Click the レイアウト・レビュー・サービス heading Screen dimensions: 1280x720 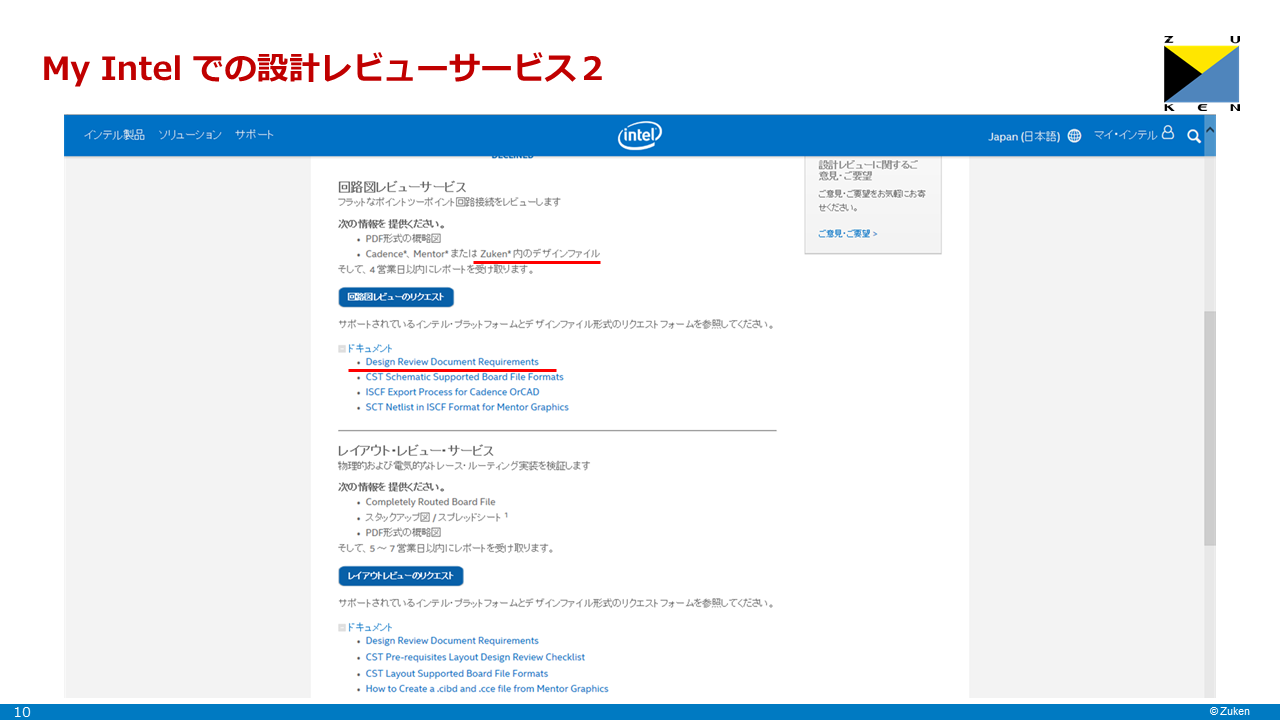(x=416, y=451)
